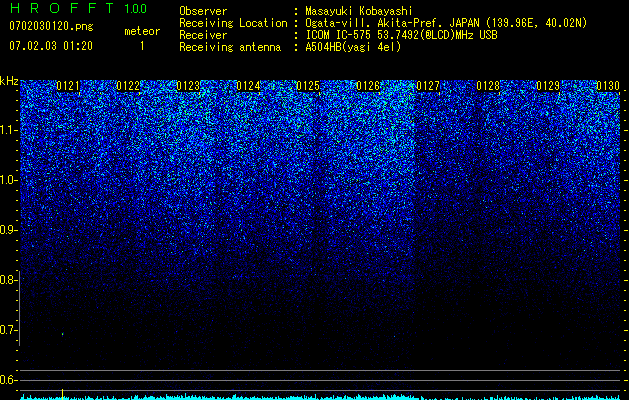Click the 1.1 kHz axis value
The height and width of the screenshot is (400, 629).
tap(8, 130)
